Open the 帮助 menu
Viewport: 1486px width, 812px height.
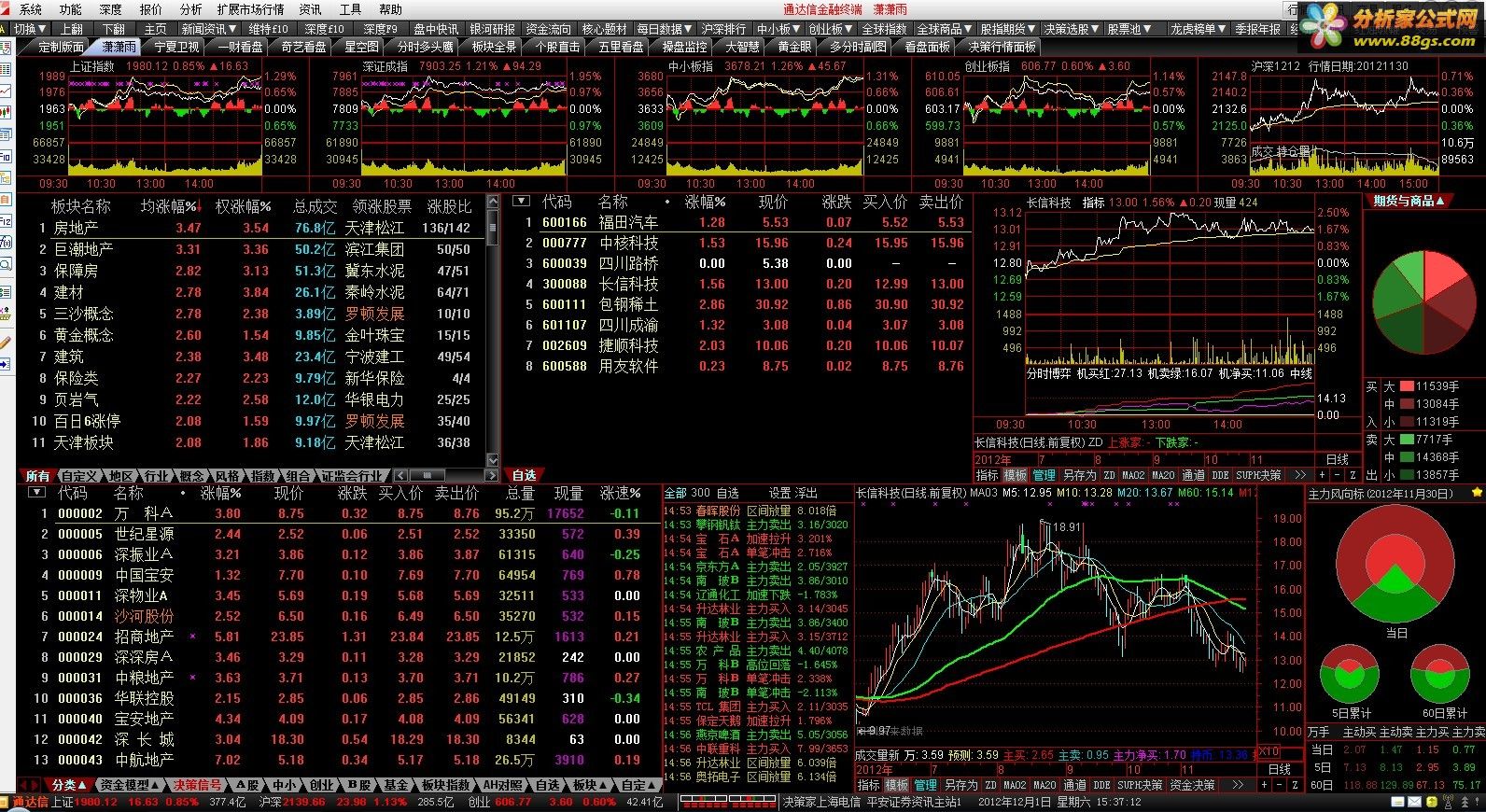(390, 9)
